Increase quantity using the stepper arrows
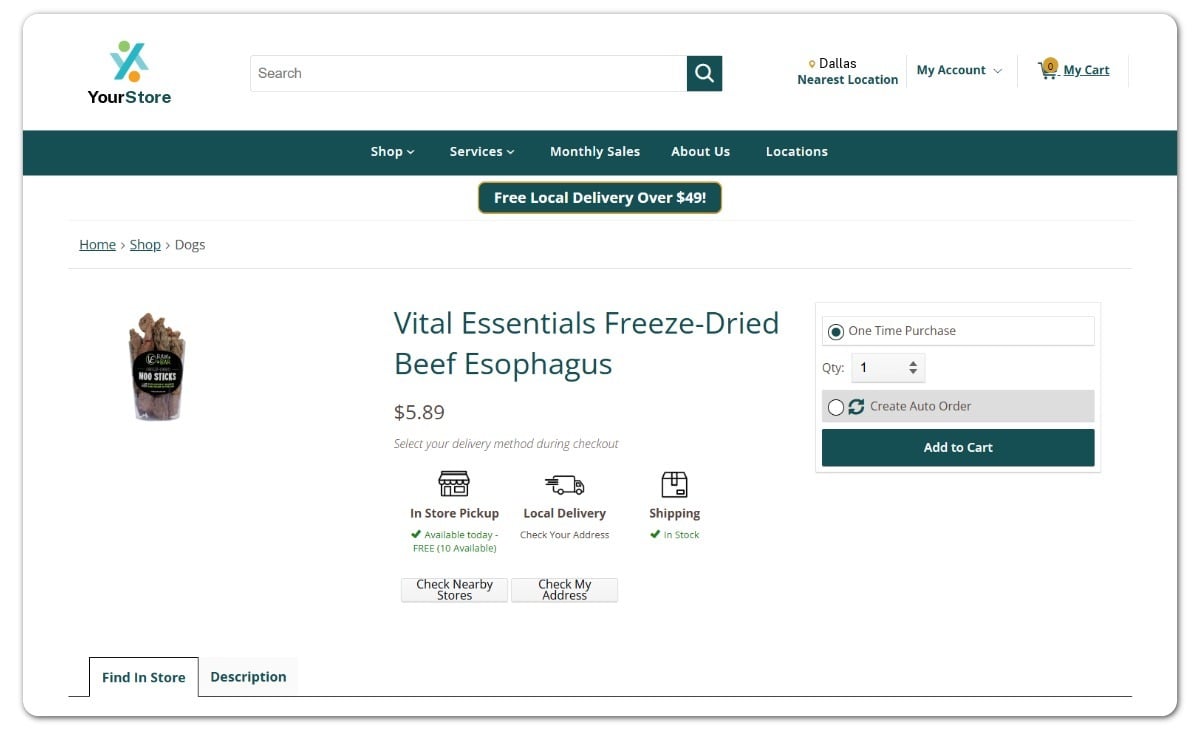The height and width of the screenshot is (730, 1200). pos(911,363)
